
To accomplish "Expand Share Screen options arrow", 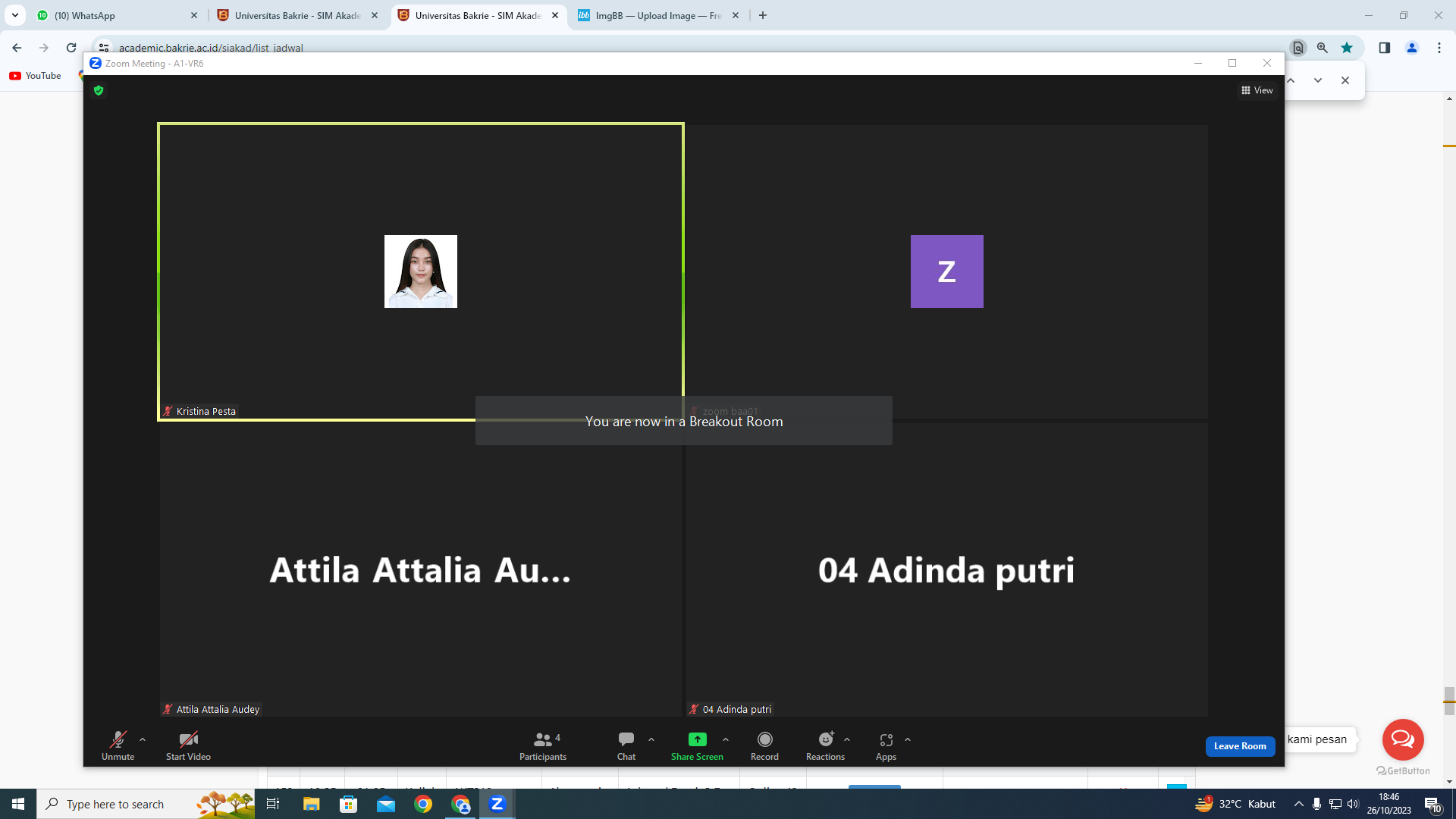I will (726, 739).
